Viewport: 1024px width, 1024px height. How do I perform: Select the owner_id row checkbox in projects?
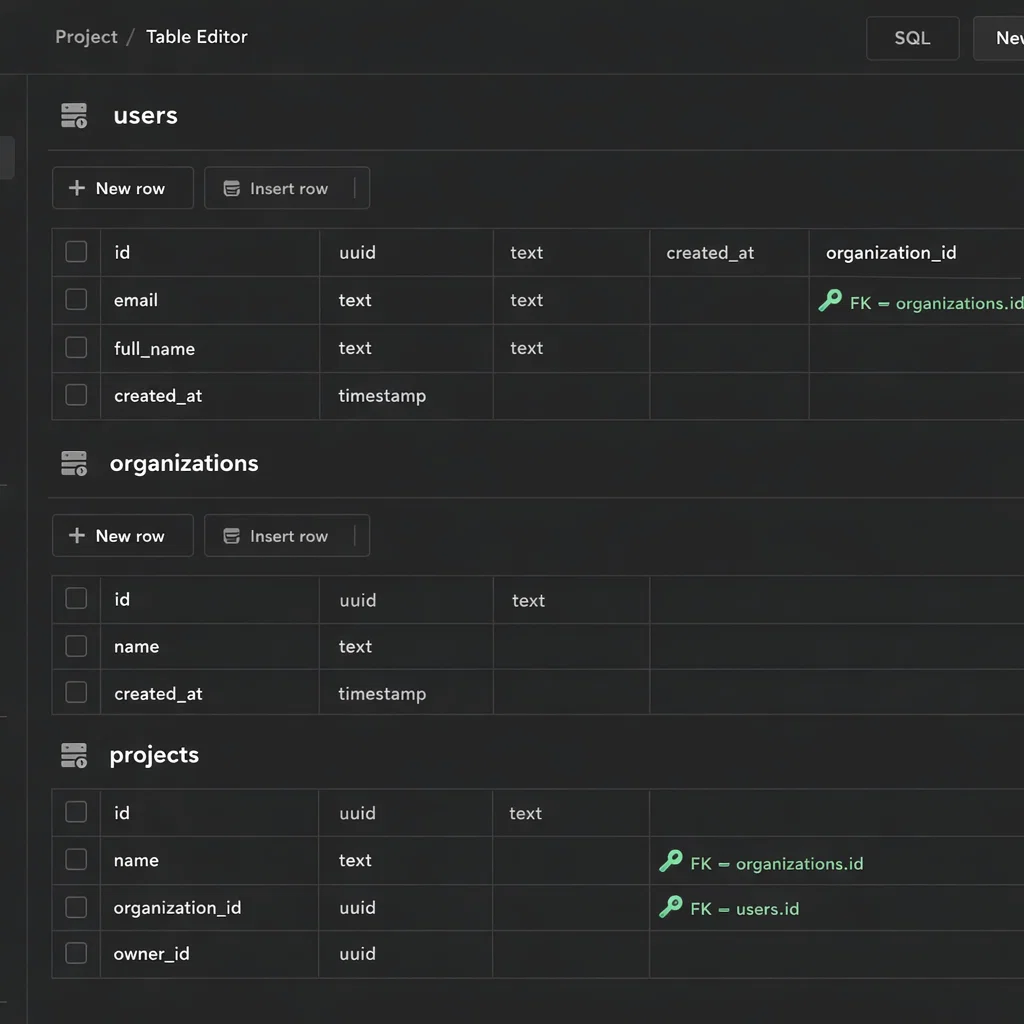point(76,953)
